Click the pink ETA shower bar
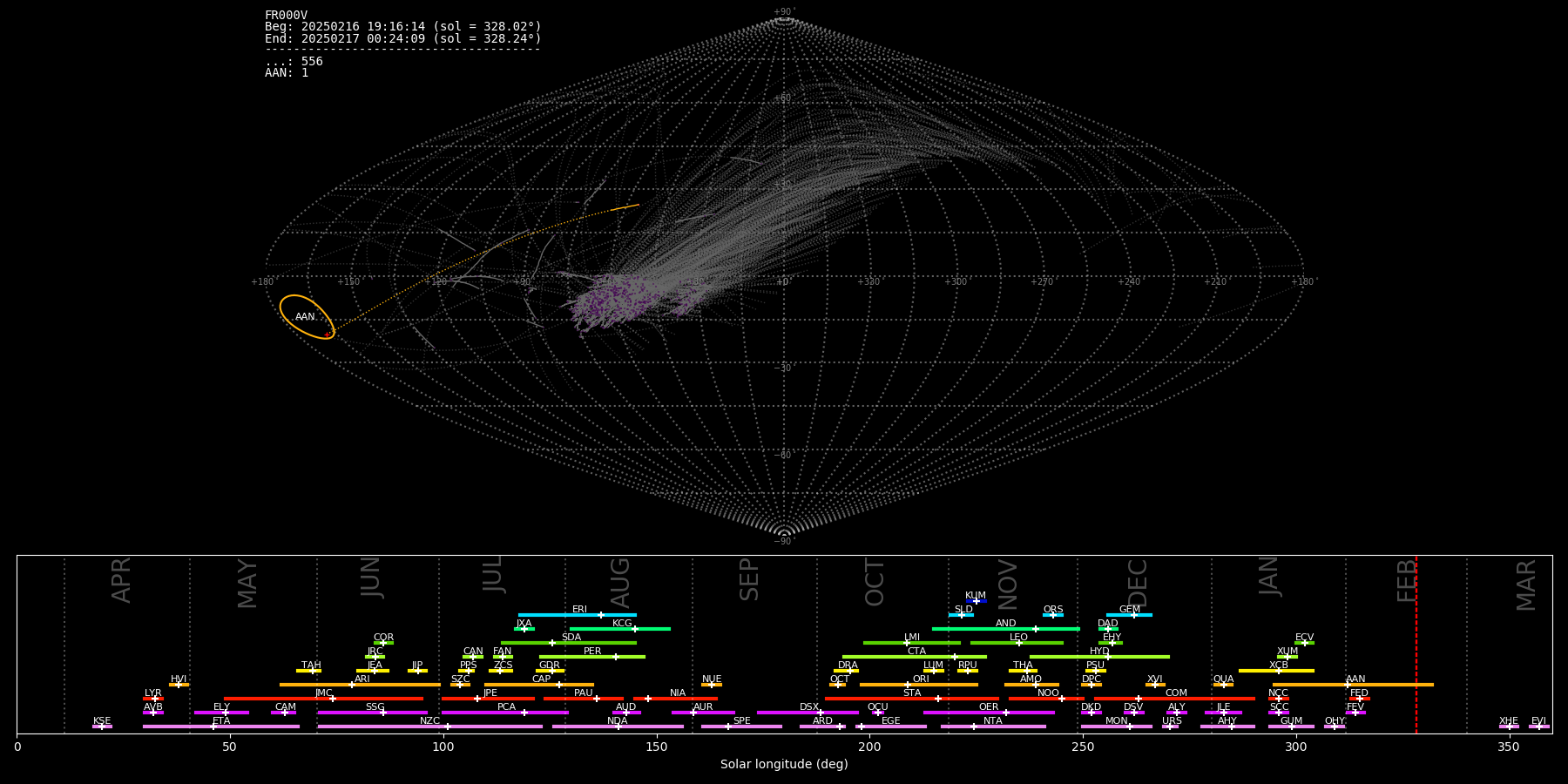This screenshot has width=1568, height=784. click(221, 727)
